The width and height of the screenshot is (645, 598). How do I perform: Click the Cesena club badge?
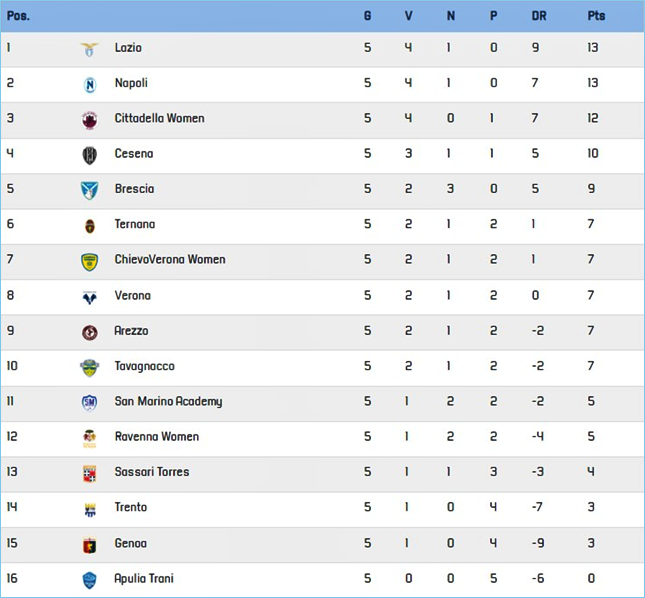(x=90, y=155)
